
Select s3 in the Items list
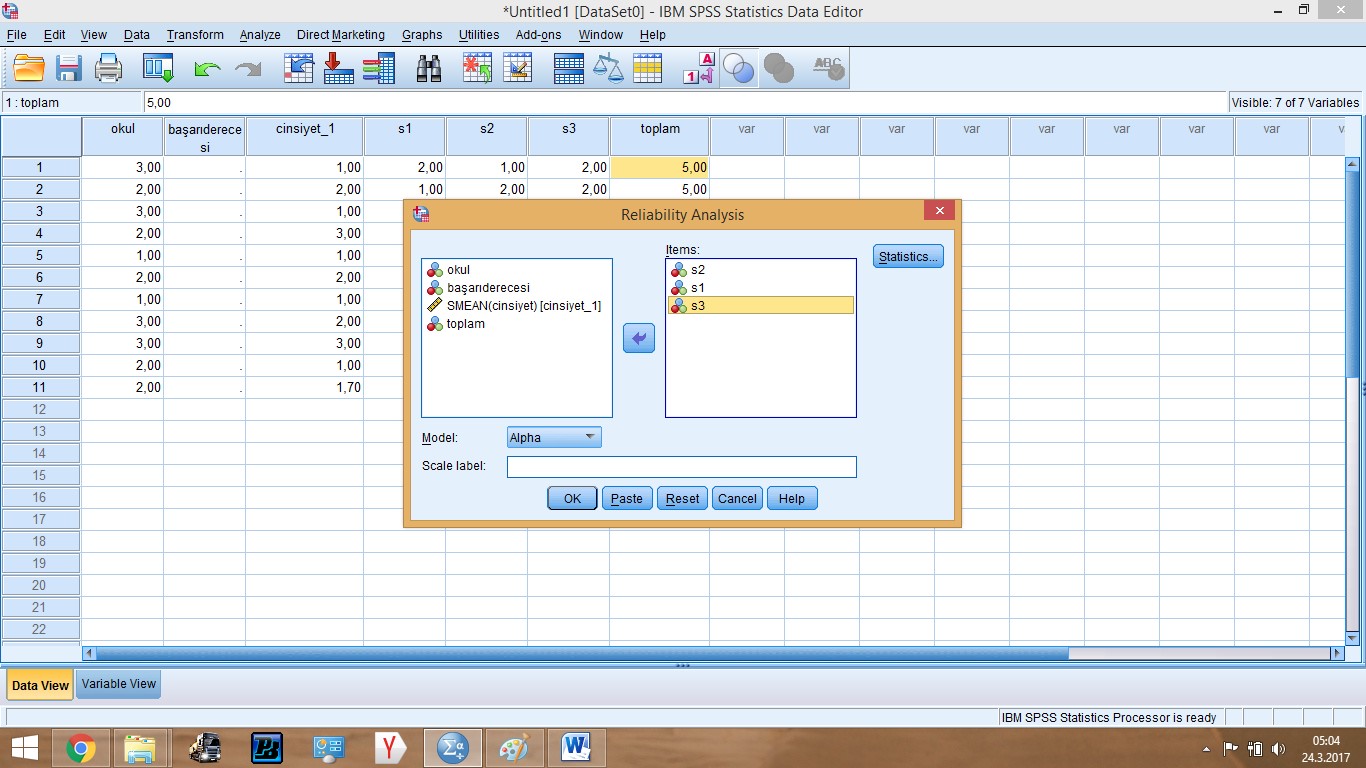[x=761, y=306]
